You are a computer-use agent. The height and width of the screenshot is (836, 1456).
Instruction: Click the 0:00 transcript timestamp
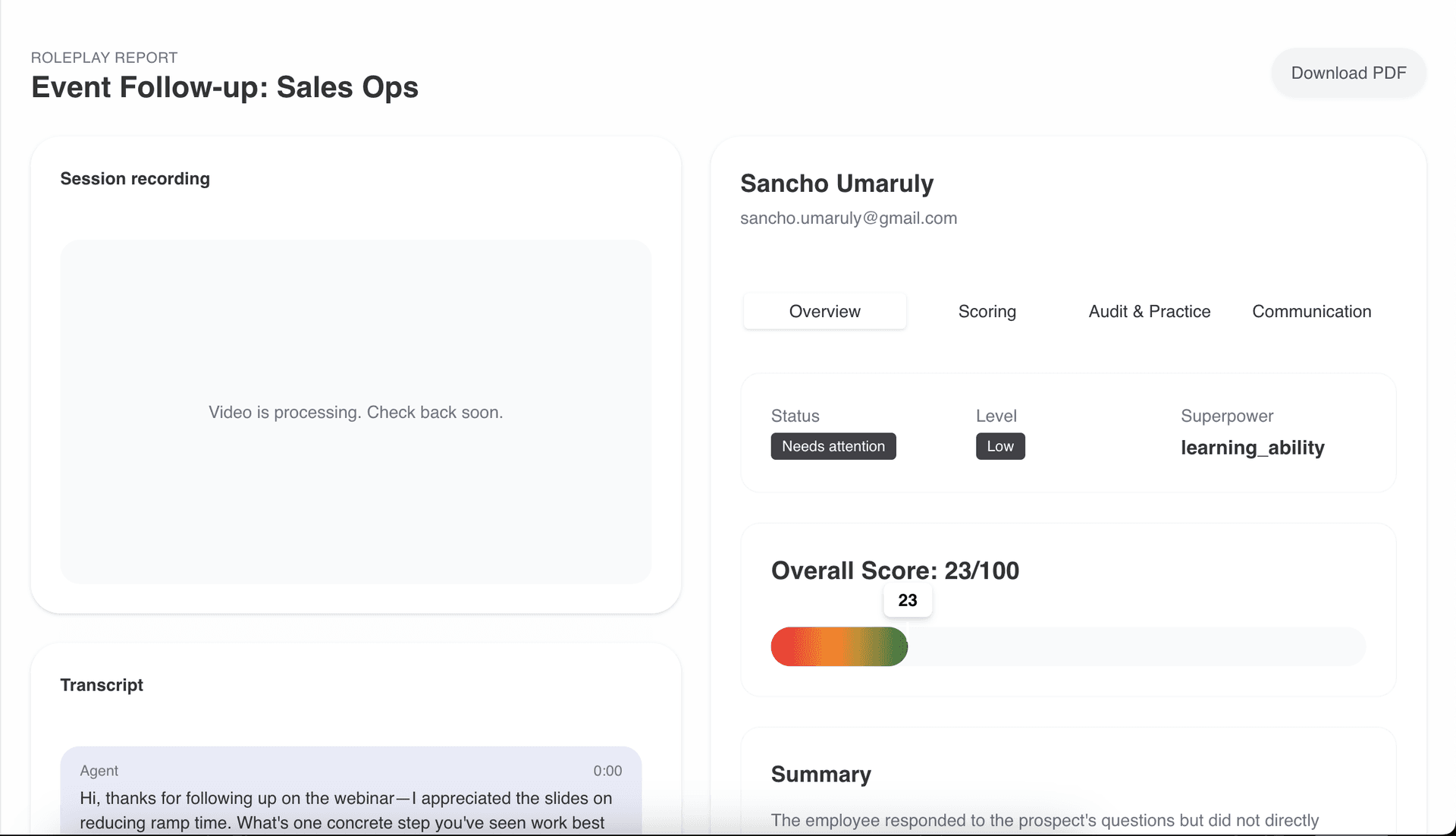click(x=607, y=771)
